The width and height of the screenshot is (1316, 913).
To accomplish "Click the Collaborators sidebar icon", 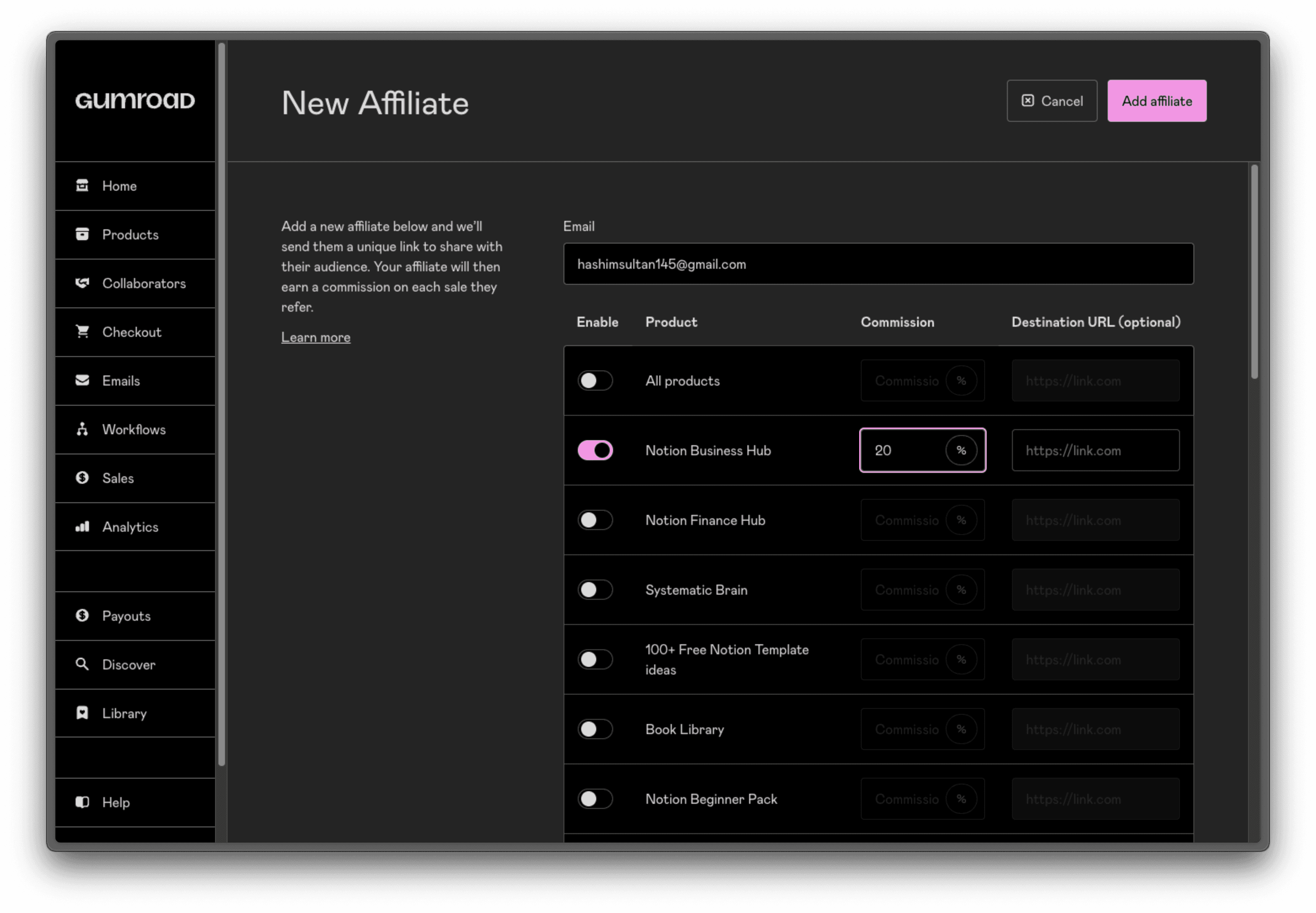I will [82, 283].
